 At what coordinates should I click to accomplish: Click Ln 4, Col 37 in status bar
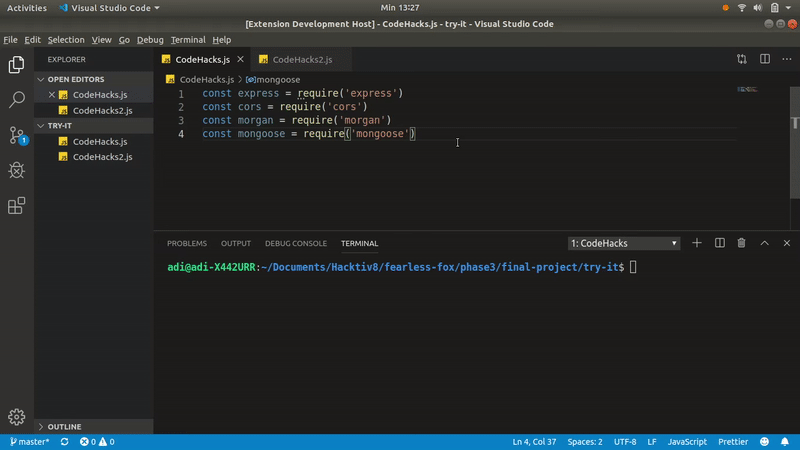click(534, 442)
